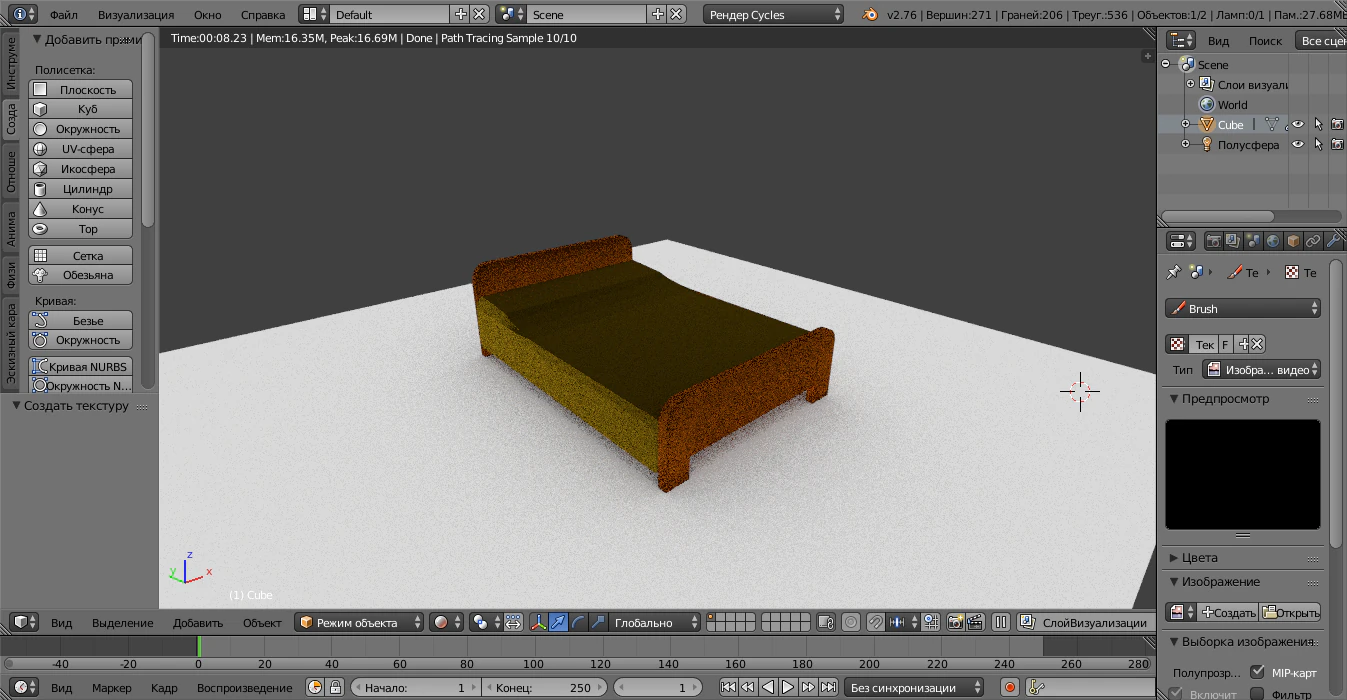Image resolution: width=1347 pixels, height=700 pixels.
Task: Expand Cube in the outliner tree
Action: click(1186, 125)
